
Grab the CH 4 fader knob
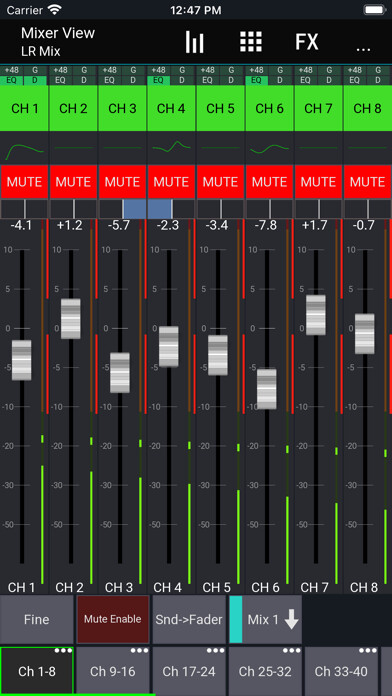tap(169, 346)
